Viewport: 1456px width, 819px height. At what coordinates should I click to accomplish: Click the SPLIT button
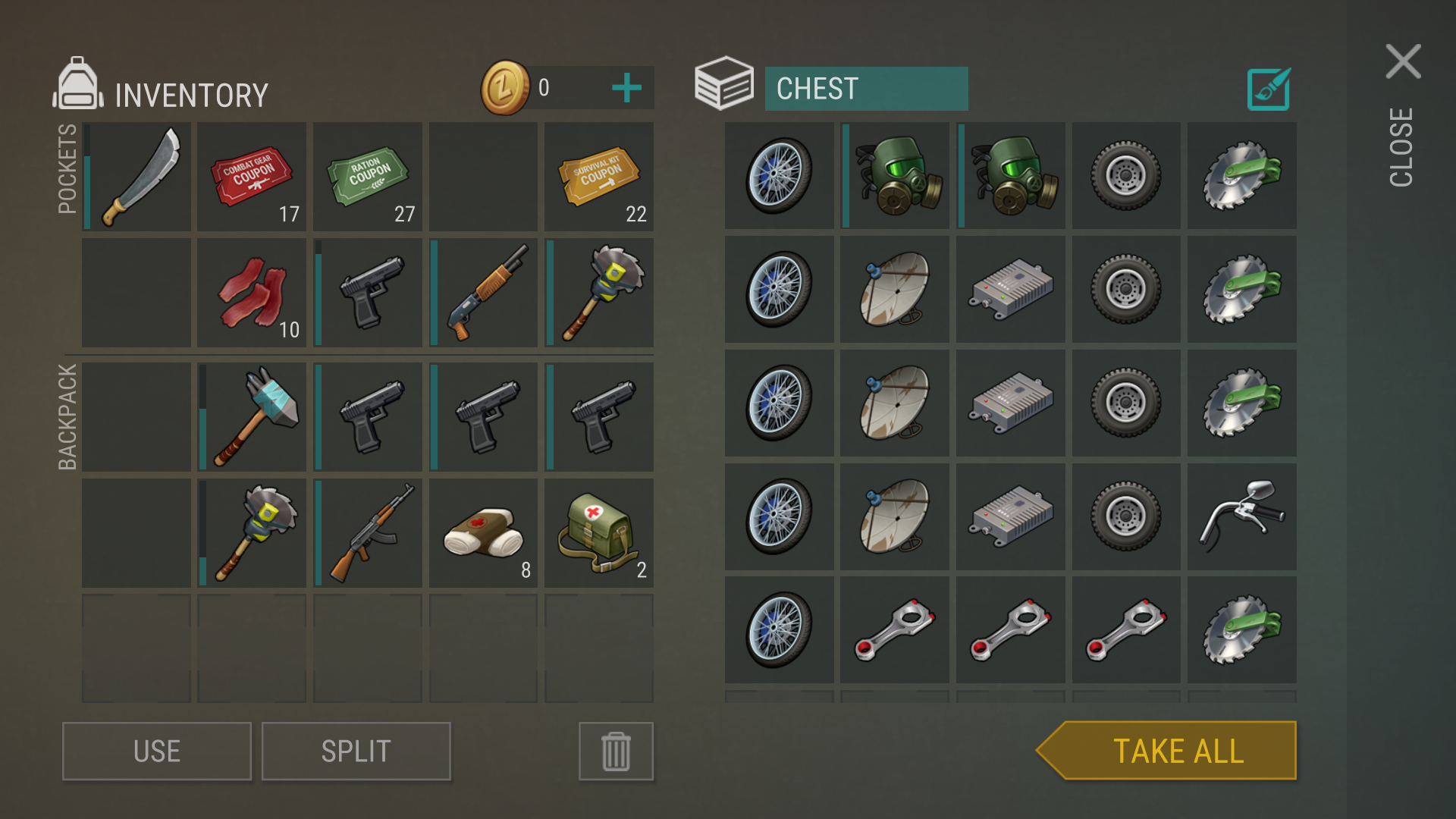356,751
